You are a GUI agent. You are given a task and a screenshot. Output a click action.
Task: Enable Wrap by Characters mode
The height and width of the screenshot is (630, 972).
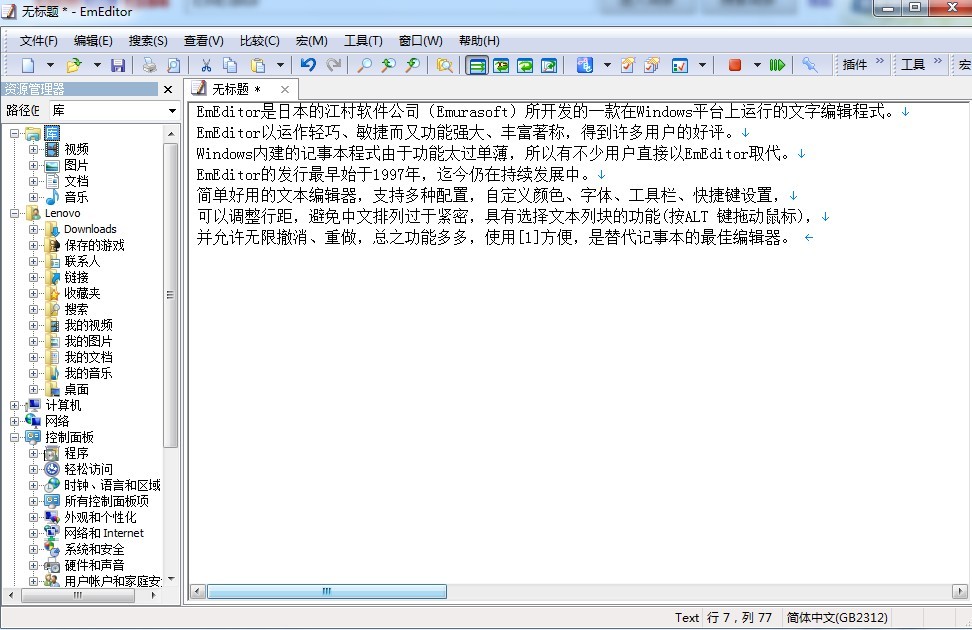tap(501, 65)
